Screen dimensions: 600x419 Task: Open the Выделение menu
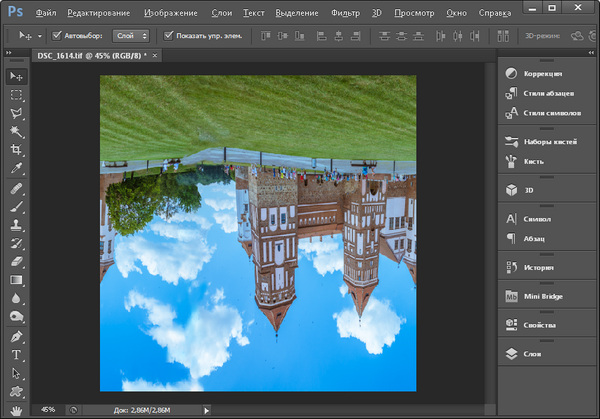297,13
